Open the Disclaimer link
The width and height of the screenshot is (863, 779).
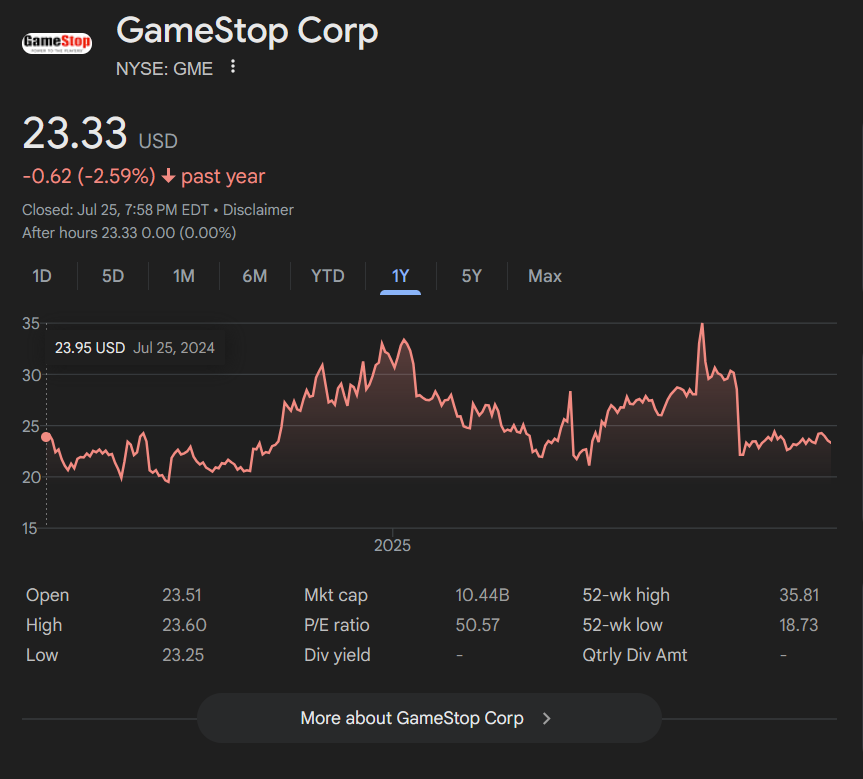(258, 210)
